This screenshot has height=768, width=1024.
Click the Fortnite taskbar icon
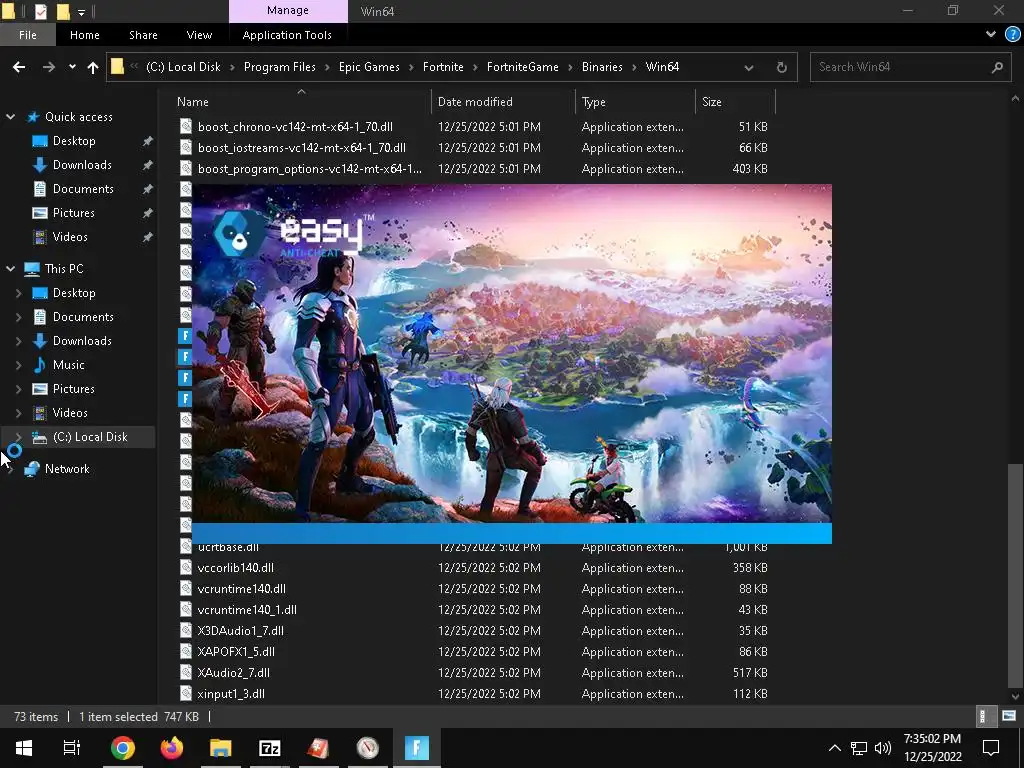(x=417, y=748)
